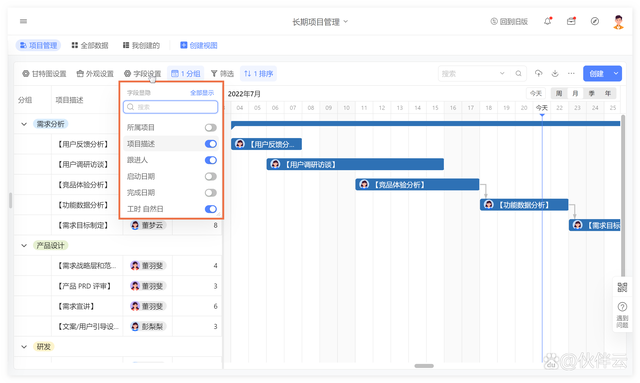Viewport: 640px width, 383px height.
Task: Focus the field search box in popup
Action: click(x=170, y=107)
